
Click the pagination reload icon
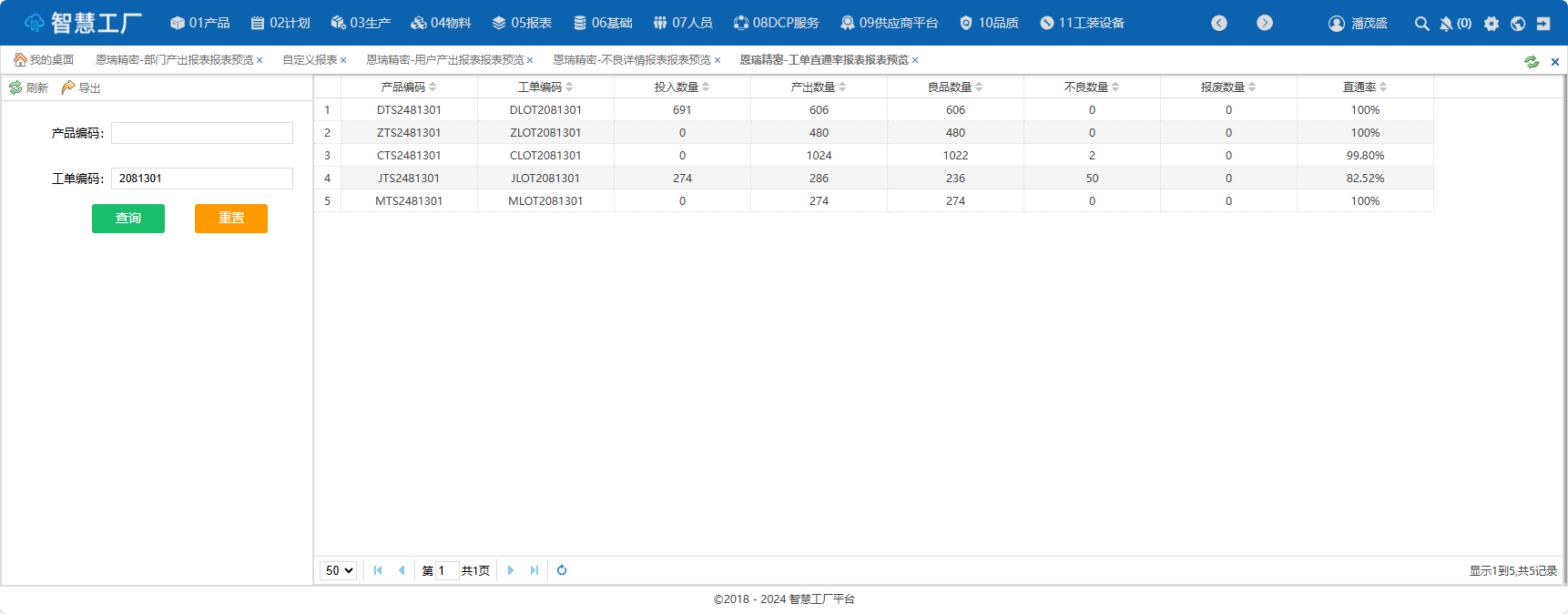(x=562, y=570)
